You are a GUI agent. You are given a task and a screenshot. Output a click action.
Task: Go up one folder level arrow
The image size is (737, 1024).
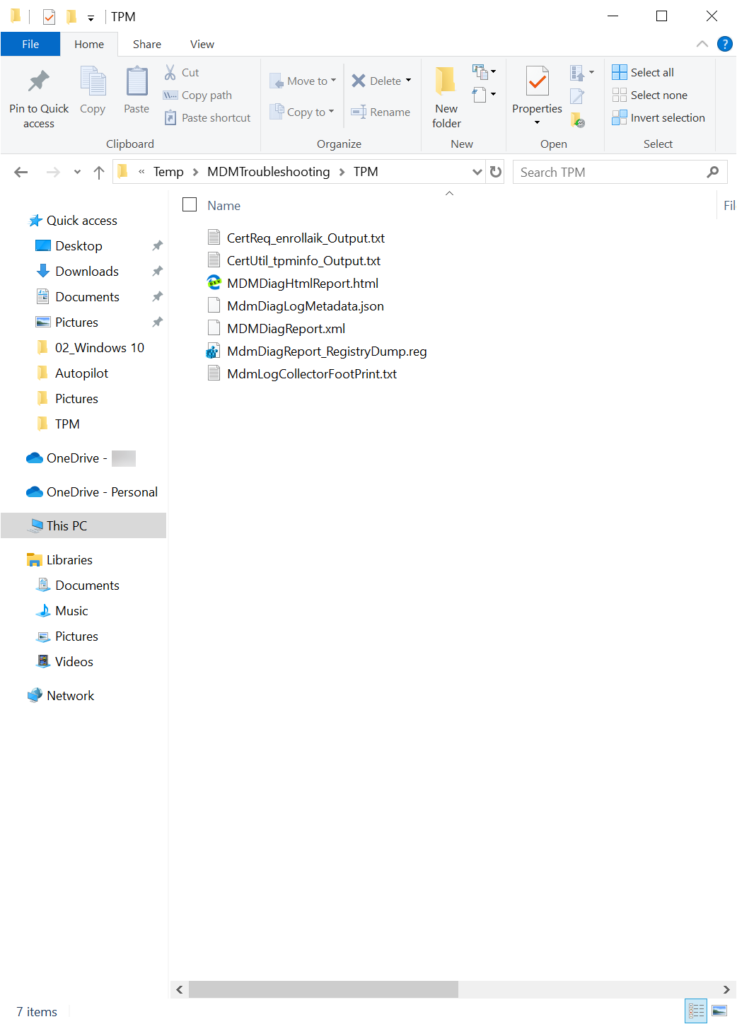tap(99, 172)
